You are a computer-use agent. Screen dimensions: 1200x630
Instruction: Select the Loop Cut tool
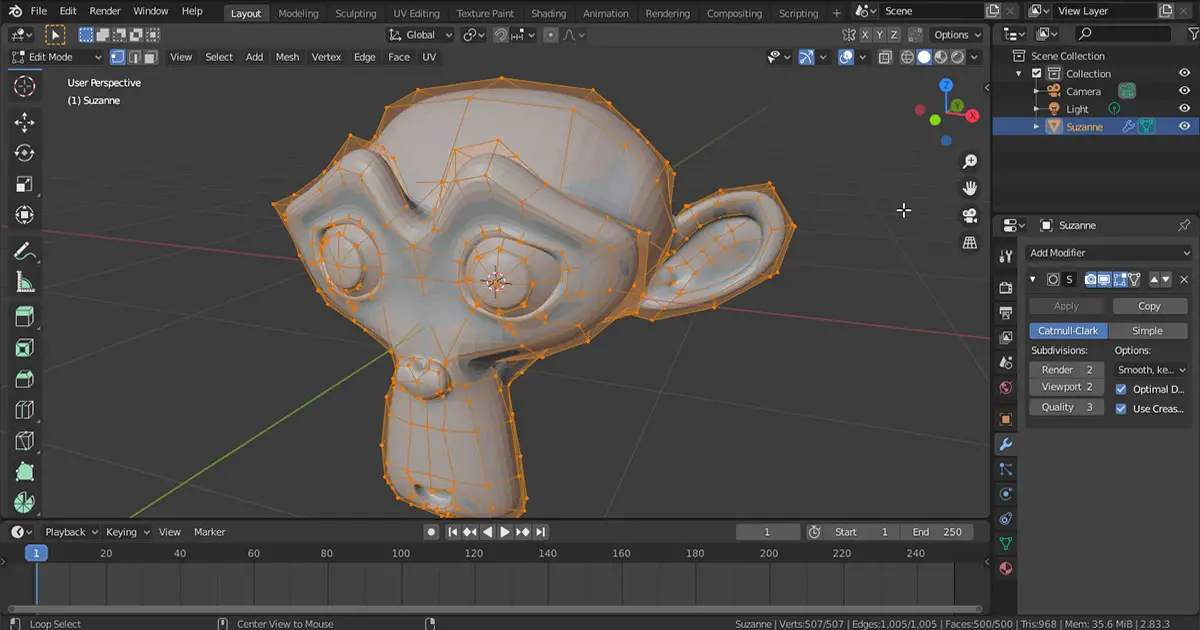24,411
